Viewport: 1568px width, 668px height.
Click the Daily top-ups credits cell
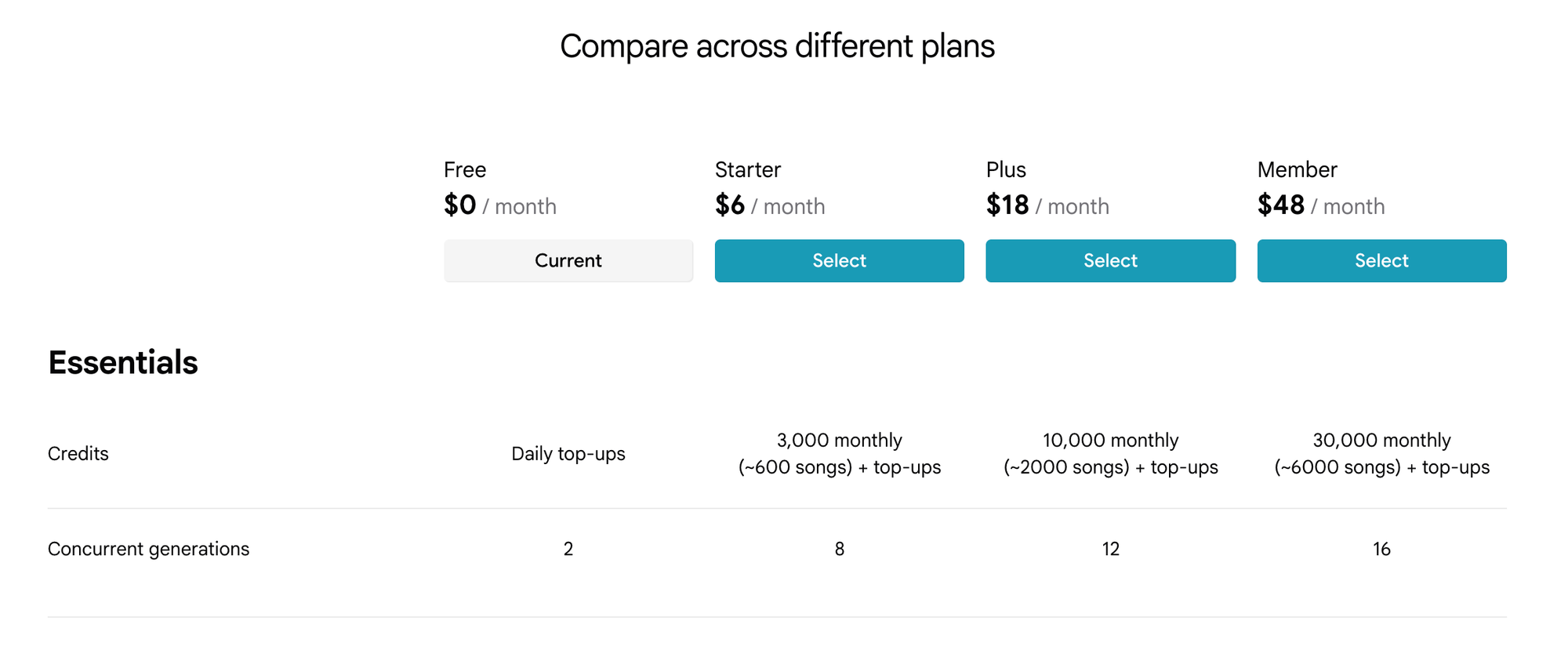click(x=568, y=454)
